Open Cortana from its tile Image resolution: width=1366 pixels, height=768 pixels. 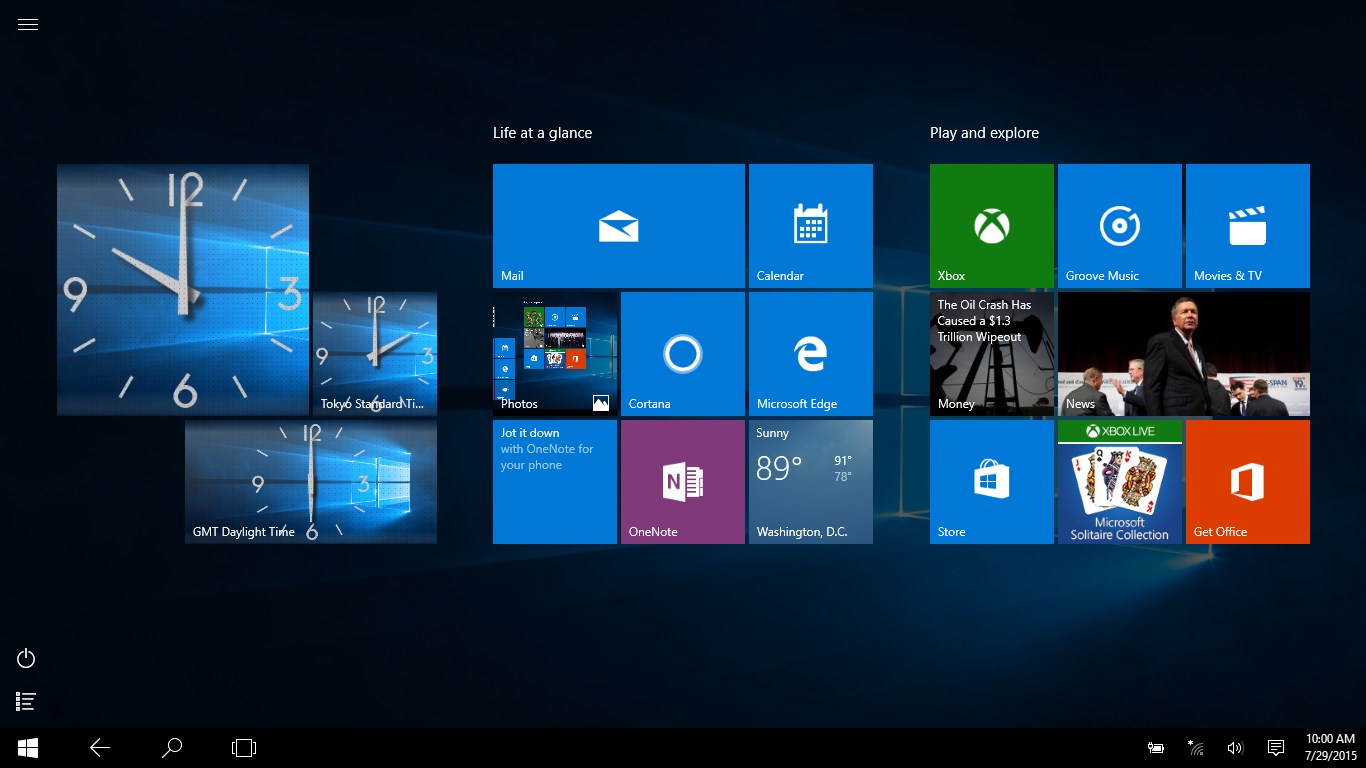pyautogui.click(x=682, y=353)
